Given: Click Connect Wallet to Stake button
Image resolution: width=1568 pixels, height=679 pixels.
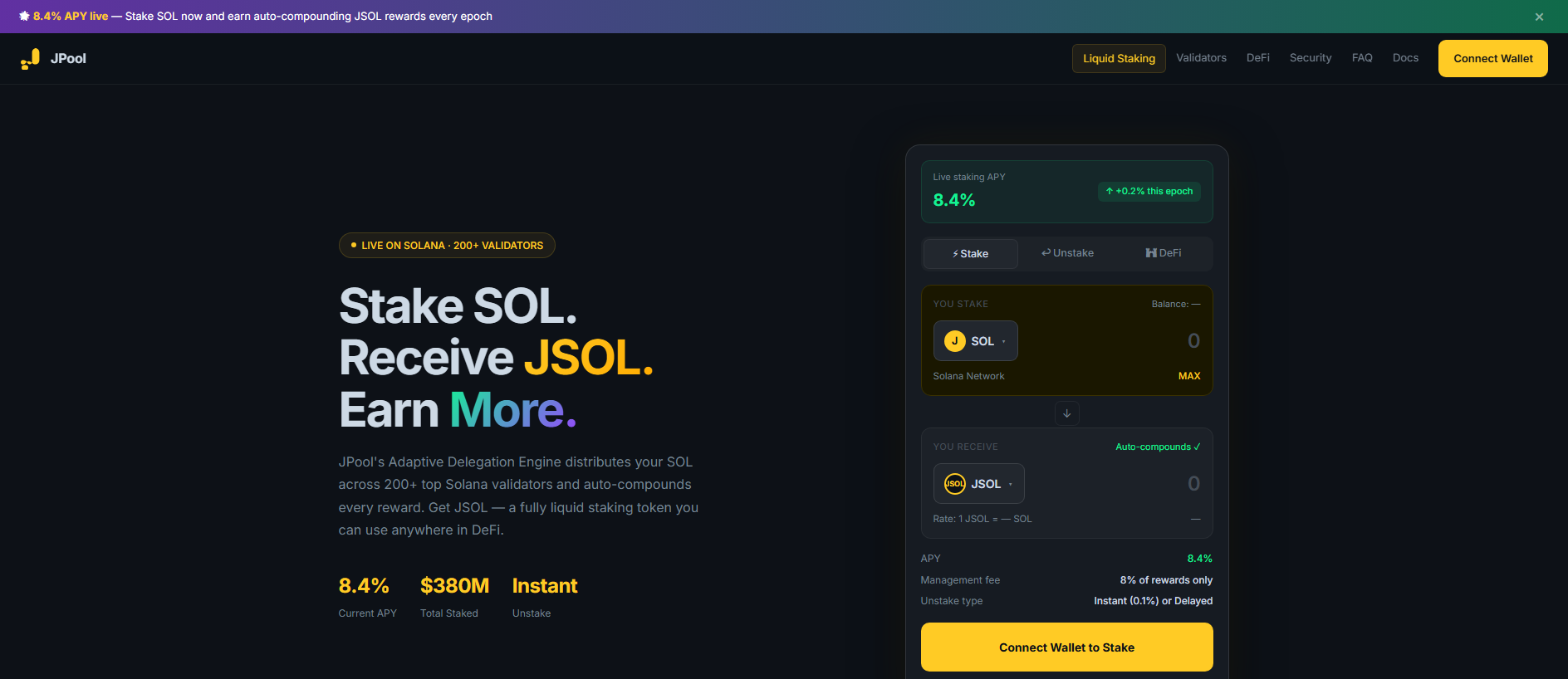Looking at the screenshot, I should coord(1066,647).
